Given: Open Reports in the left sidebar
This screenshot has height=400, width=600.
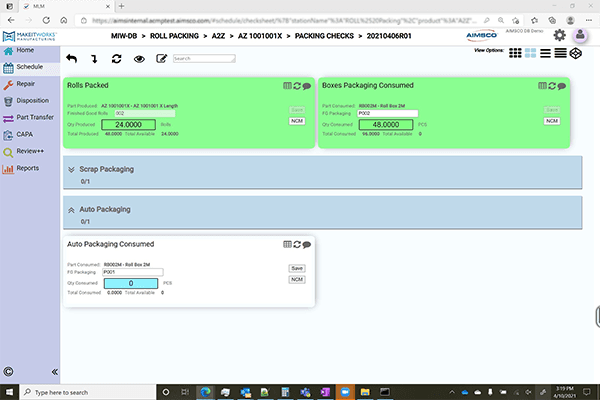Looking at the screenshot, I should tap(27, 168).
